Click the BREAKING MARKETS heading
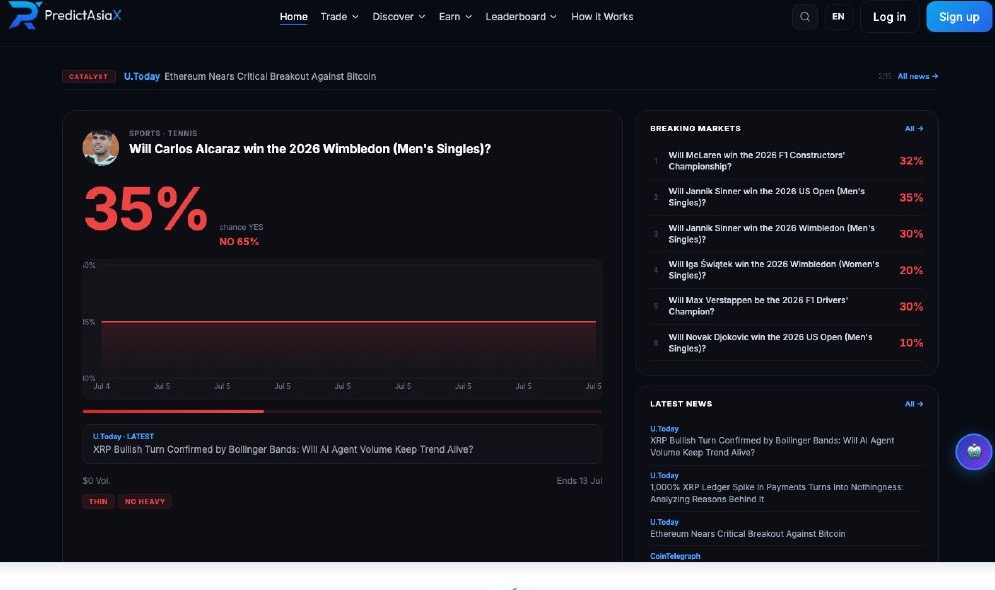Screen dimensions: 995x590 click(x=695, y=128)
